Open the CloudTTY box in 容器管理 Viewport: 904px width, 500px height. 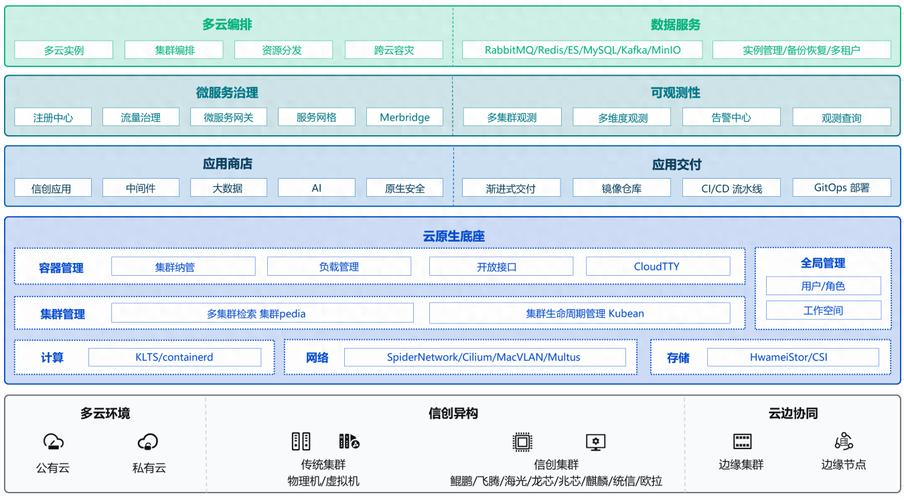click(656, 267)
